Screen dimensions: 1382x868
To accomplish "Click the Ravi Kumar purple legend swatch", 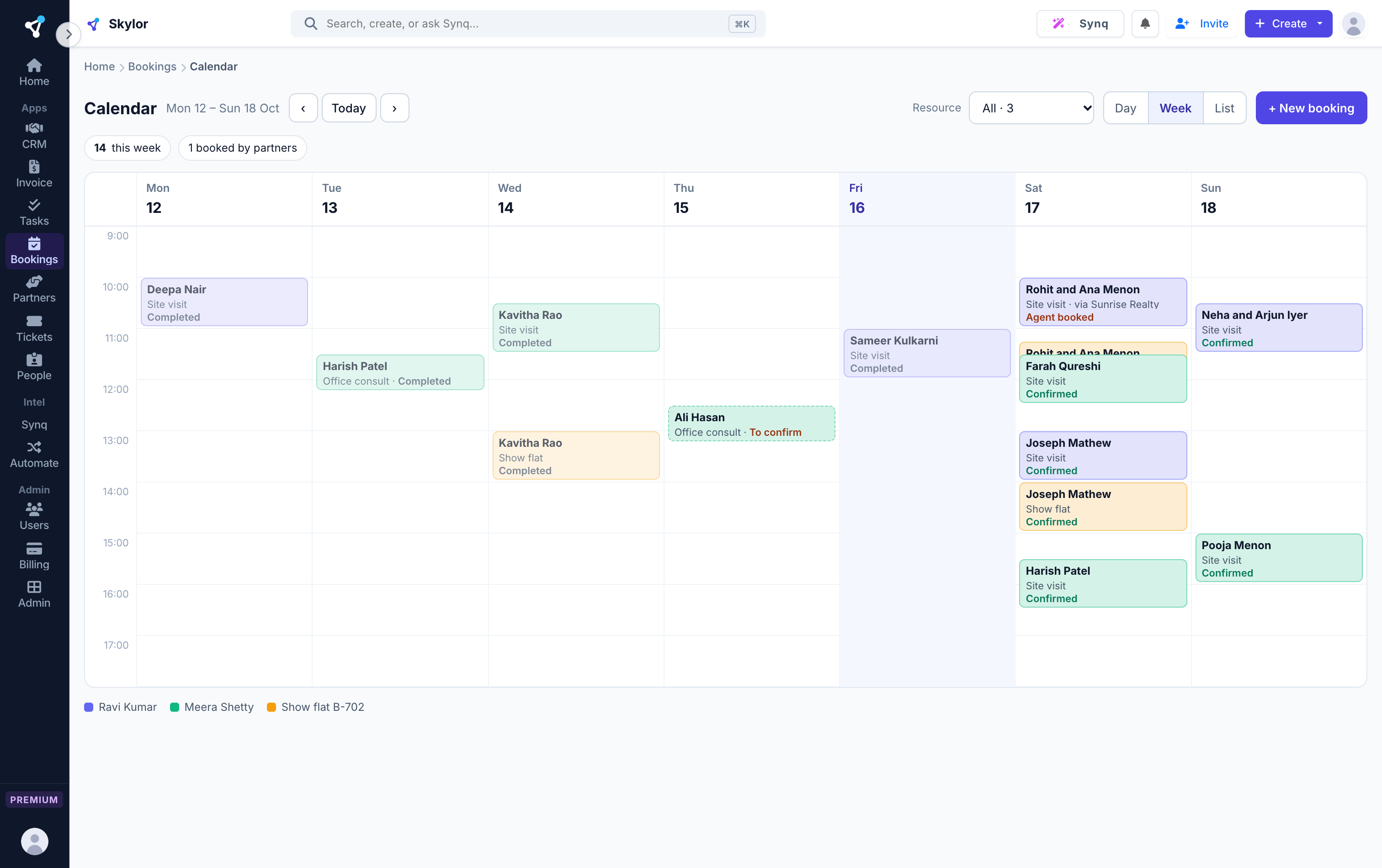I will coord(88,707).
